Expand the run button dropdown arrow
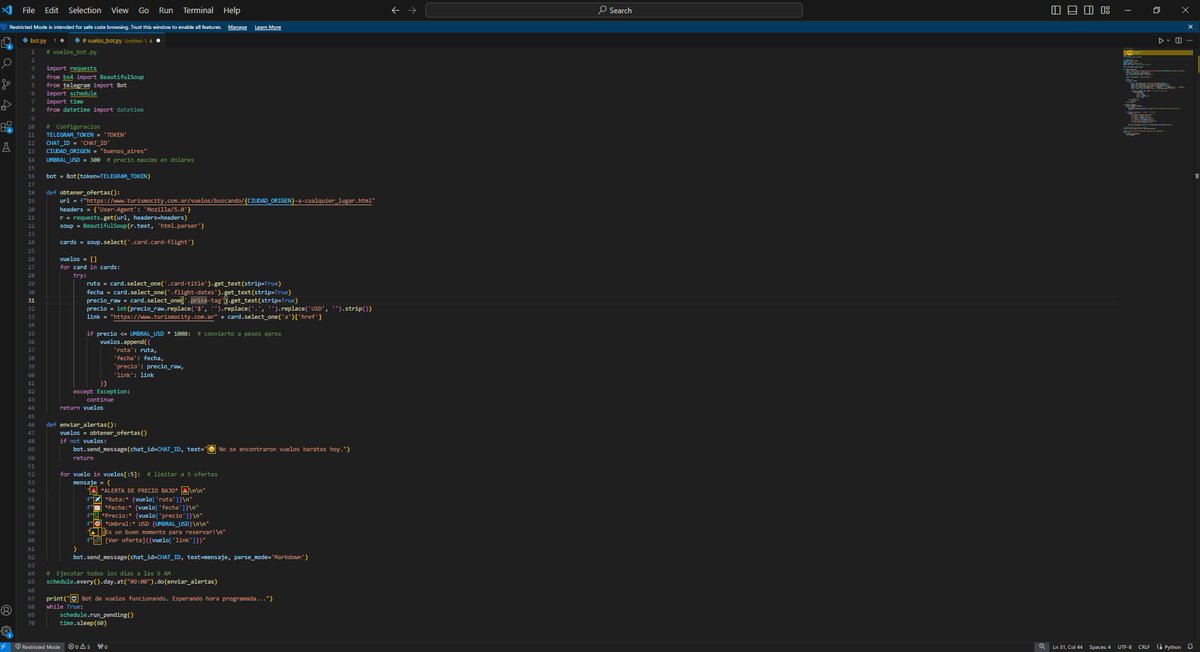The image size is (1200, 652). pos(1169,41)
